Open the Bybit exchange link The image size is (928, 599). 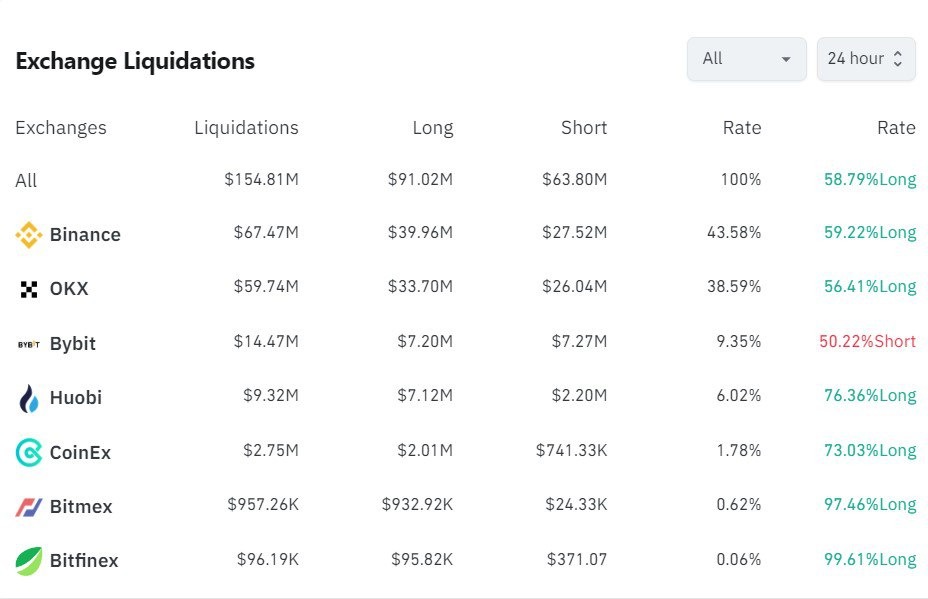(x=73, y=344)
